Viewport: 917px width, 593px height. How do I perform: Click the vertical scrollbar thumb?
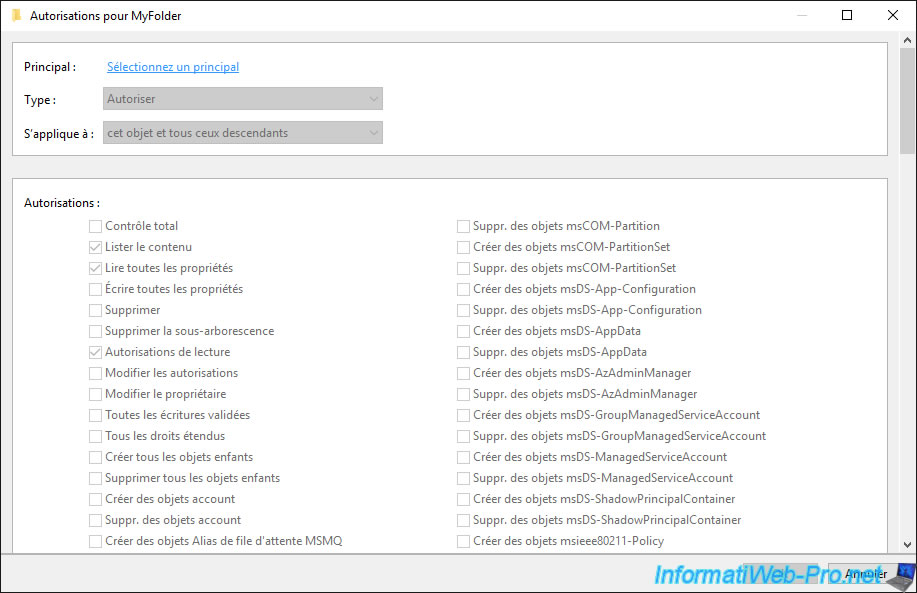(x=907, y=101)
